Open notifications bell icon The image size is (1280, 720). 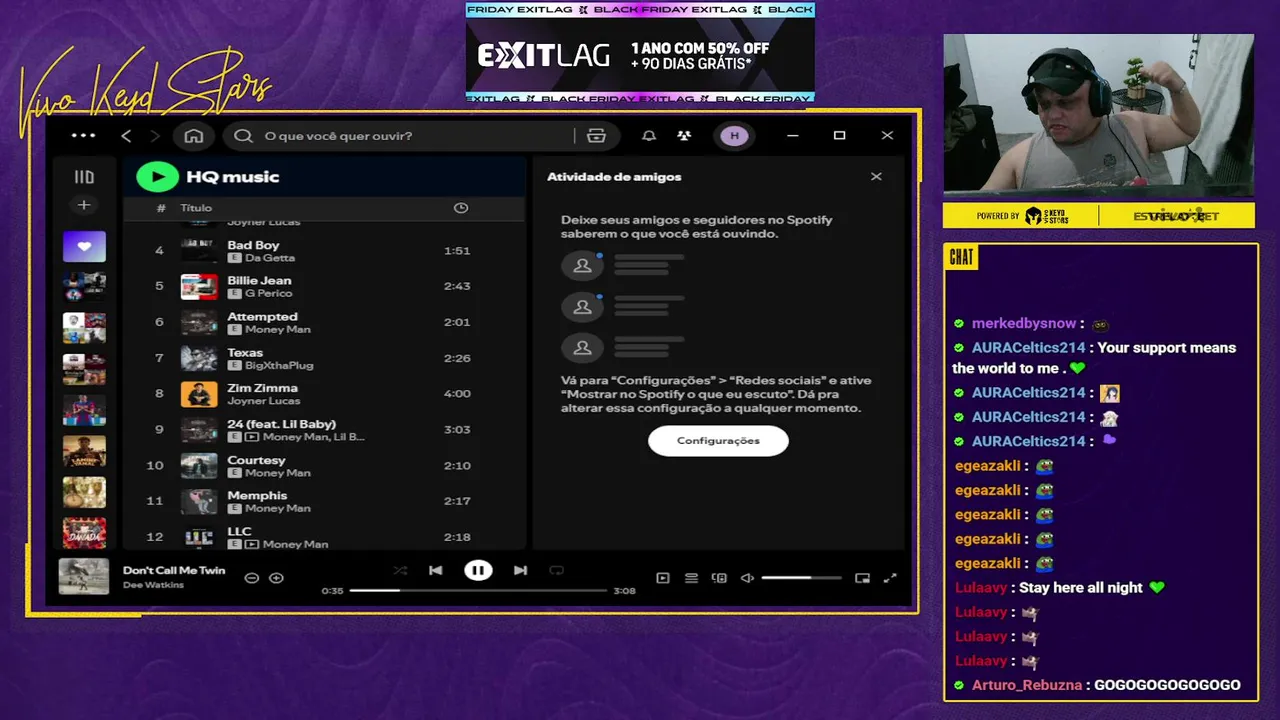(x=649, y=136)
